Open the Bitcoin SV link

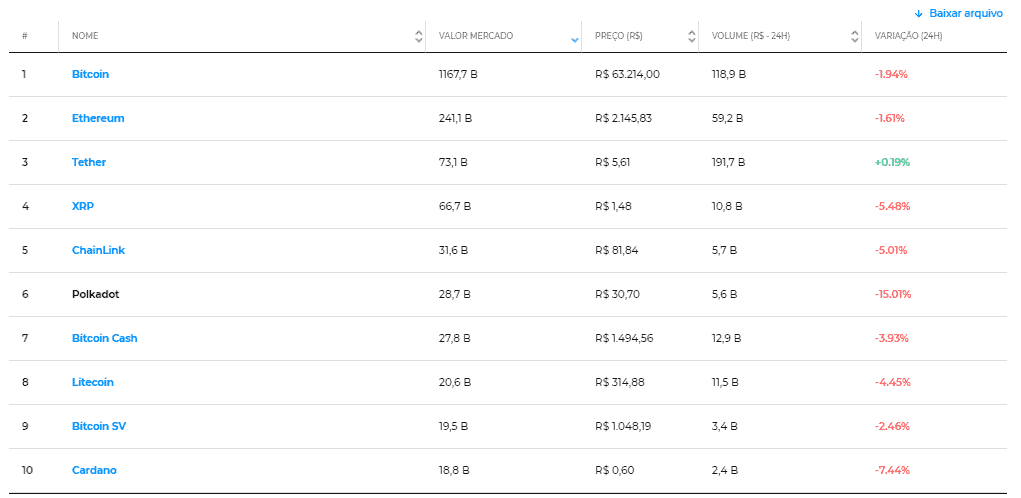[x=99, y=426]
